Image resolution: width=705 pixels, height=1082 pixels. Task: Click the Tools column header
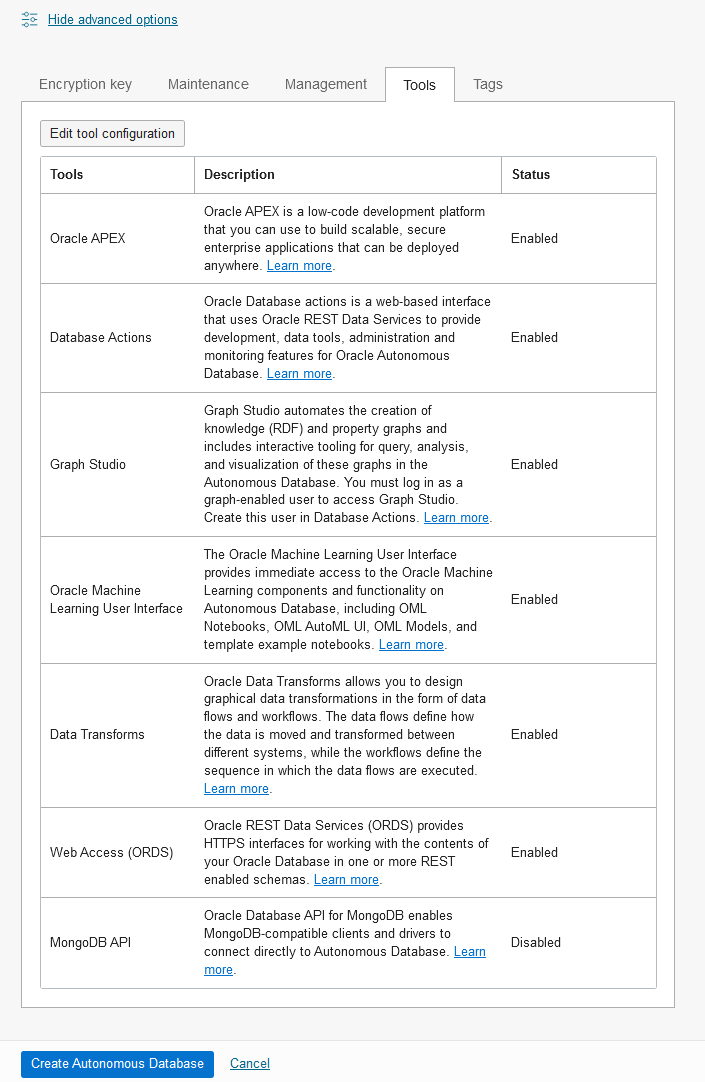coord(64,174)
